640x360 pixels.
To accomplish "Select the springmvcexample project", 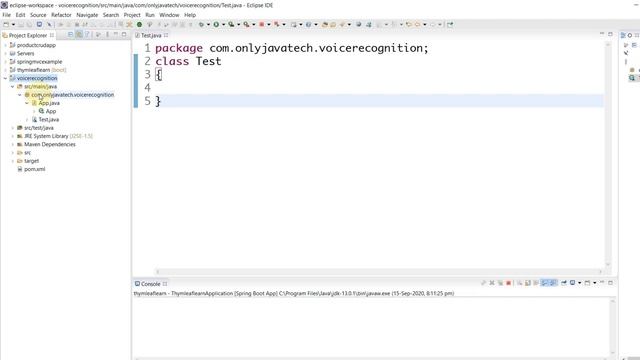I will [39, 62].
